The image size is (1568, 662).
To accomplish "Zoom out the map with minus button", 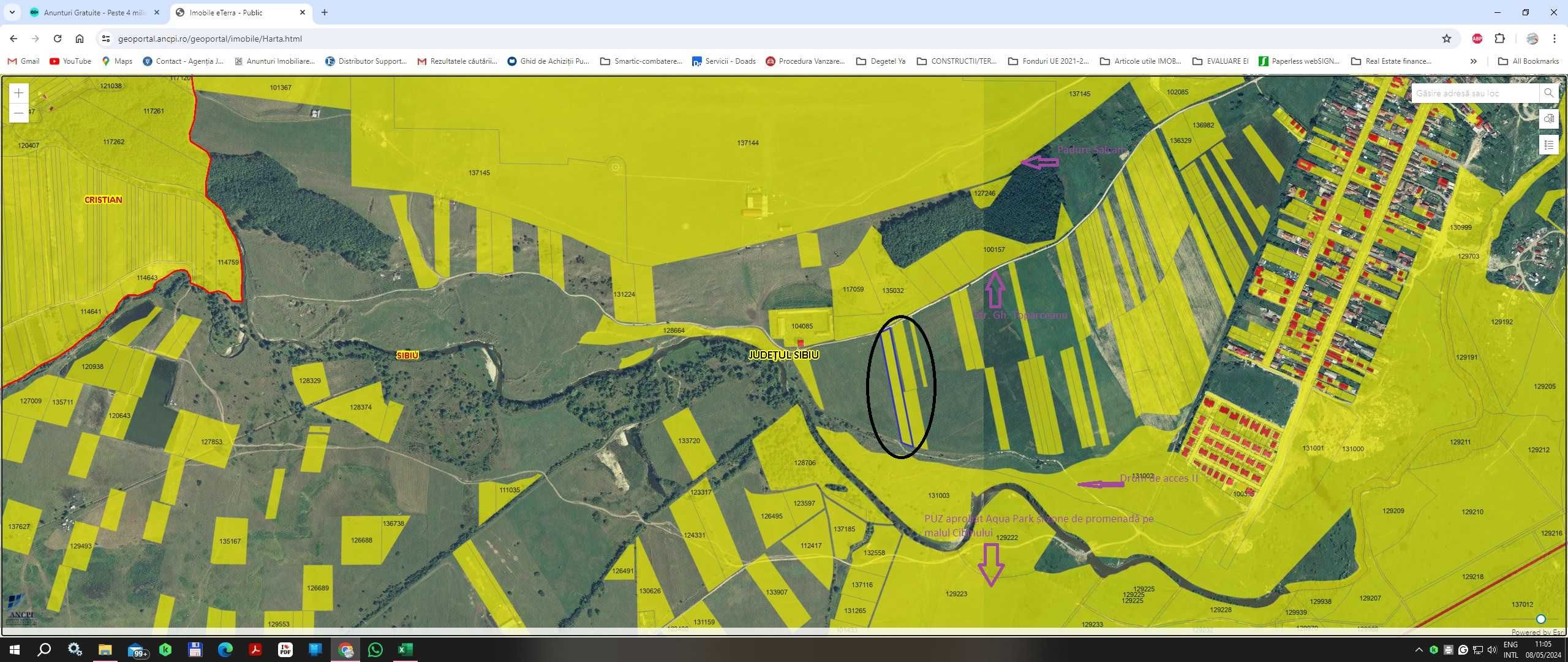I will [x=19, y=113].
